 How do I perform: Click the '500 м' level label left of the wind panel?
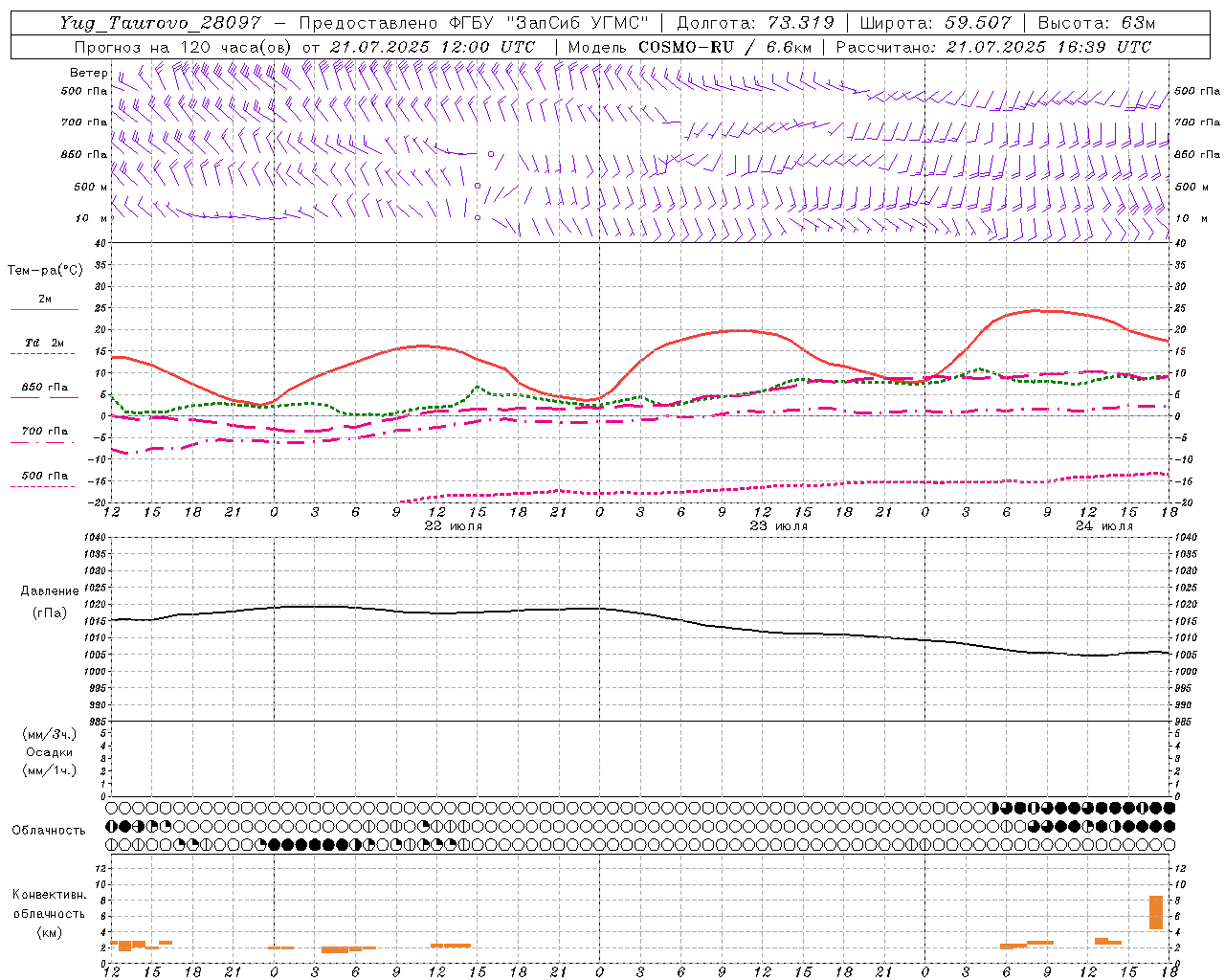90,187
